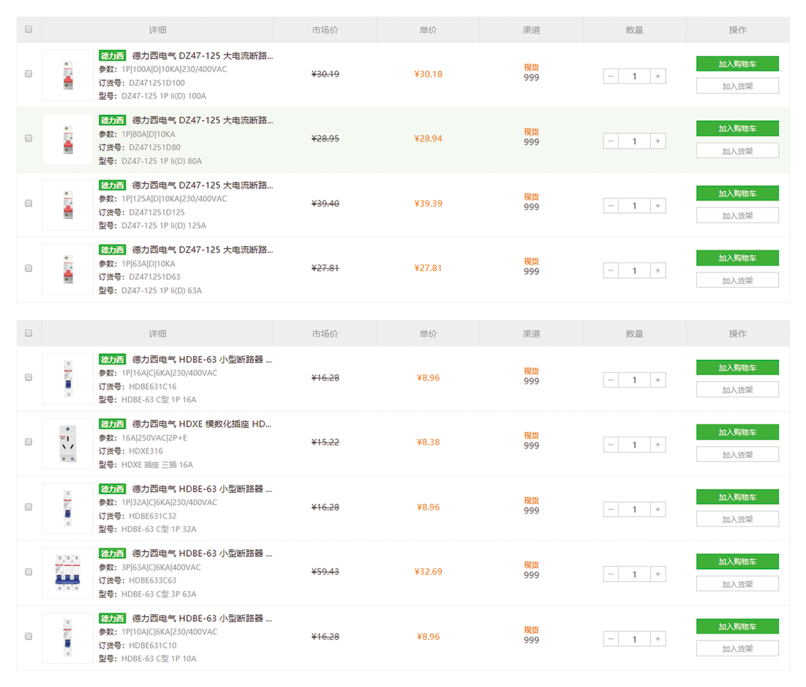Click plus button for HDBE-63 3P 63A

[657, 574]
